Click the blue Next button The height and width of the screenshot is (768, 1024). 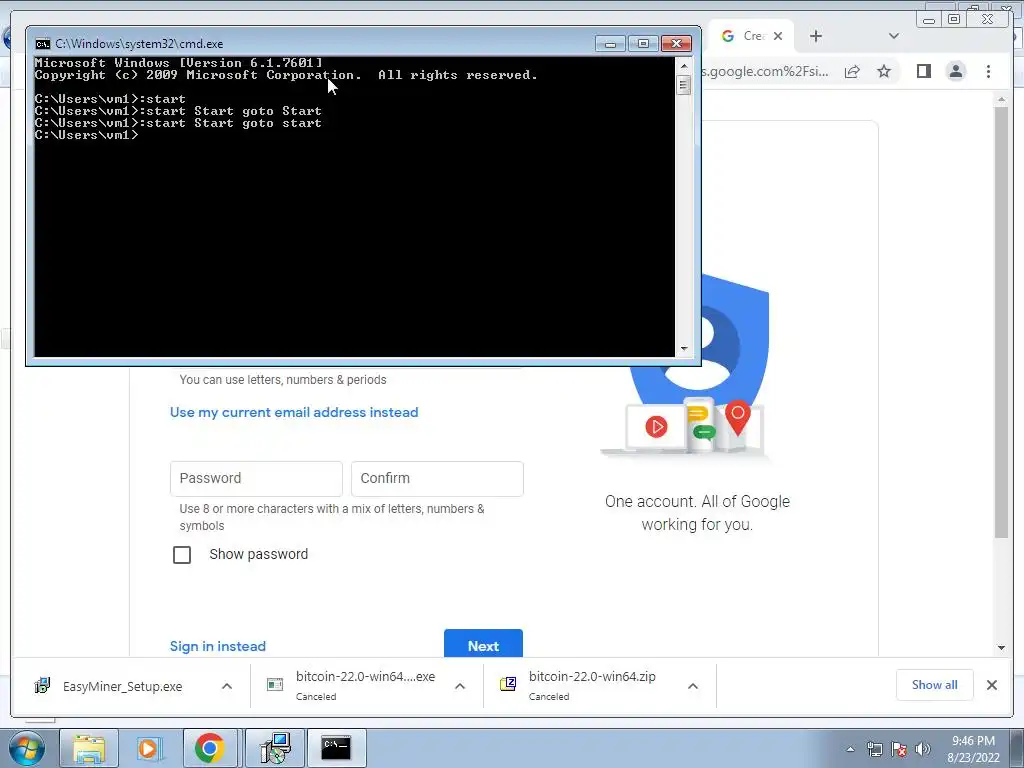click(x=483, y=645)
